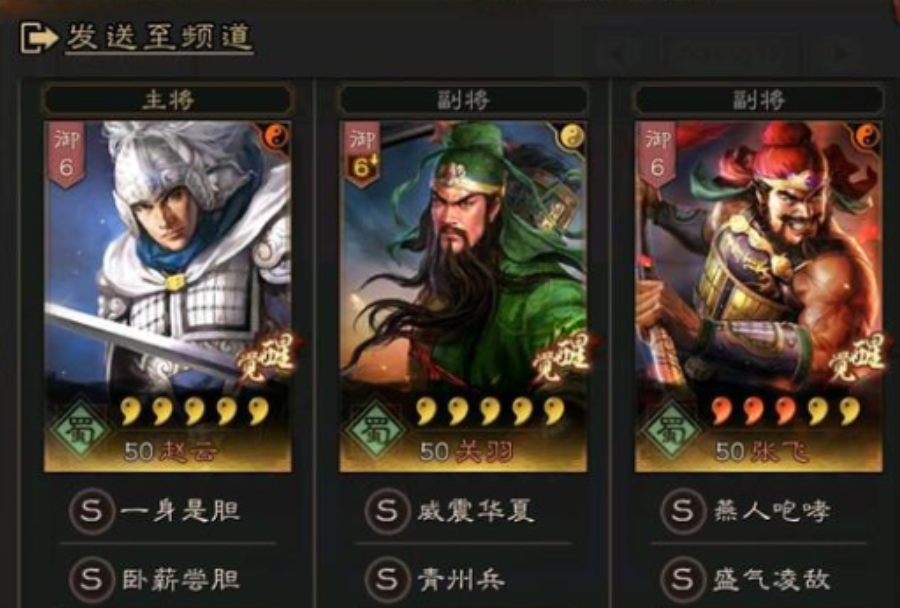Open the 燕人咆哮 skill entry
900x608 pixels.
746,510
